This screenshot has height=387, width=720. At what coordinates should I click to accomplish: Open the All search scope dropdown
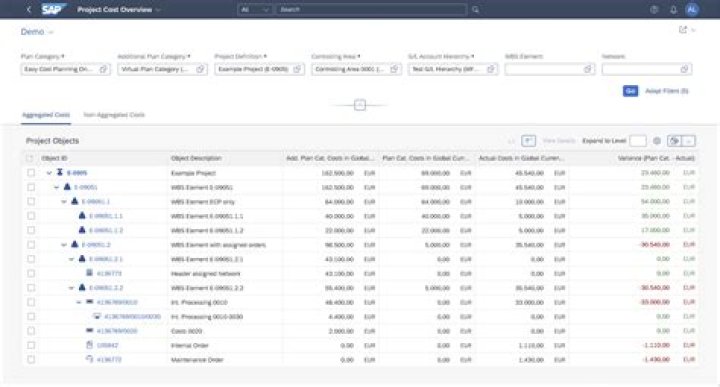coord(255,9)
